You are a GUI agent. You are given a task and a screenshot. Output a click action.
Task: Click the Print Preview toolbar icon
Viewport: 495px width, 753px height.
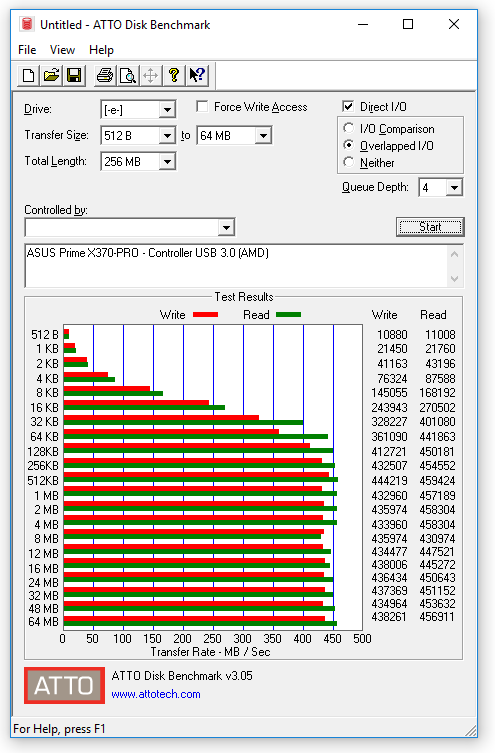[128, 75]
